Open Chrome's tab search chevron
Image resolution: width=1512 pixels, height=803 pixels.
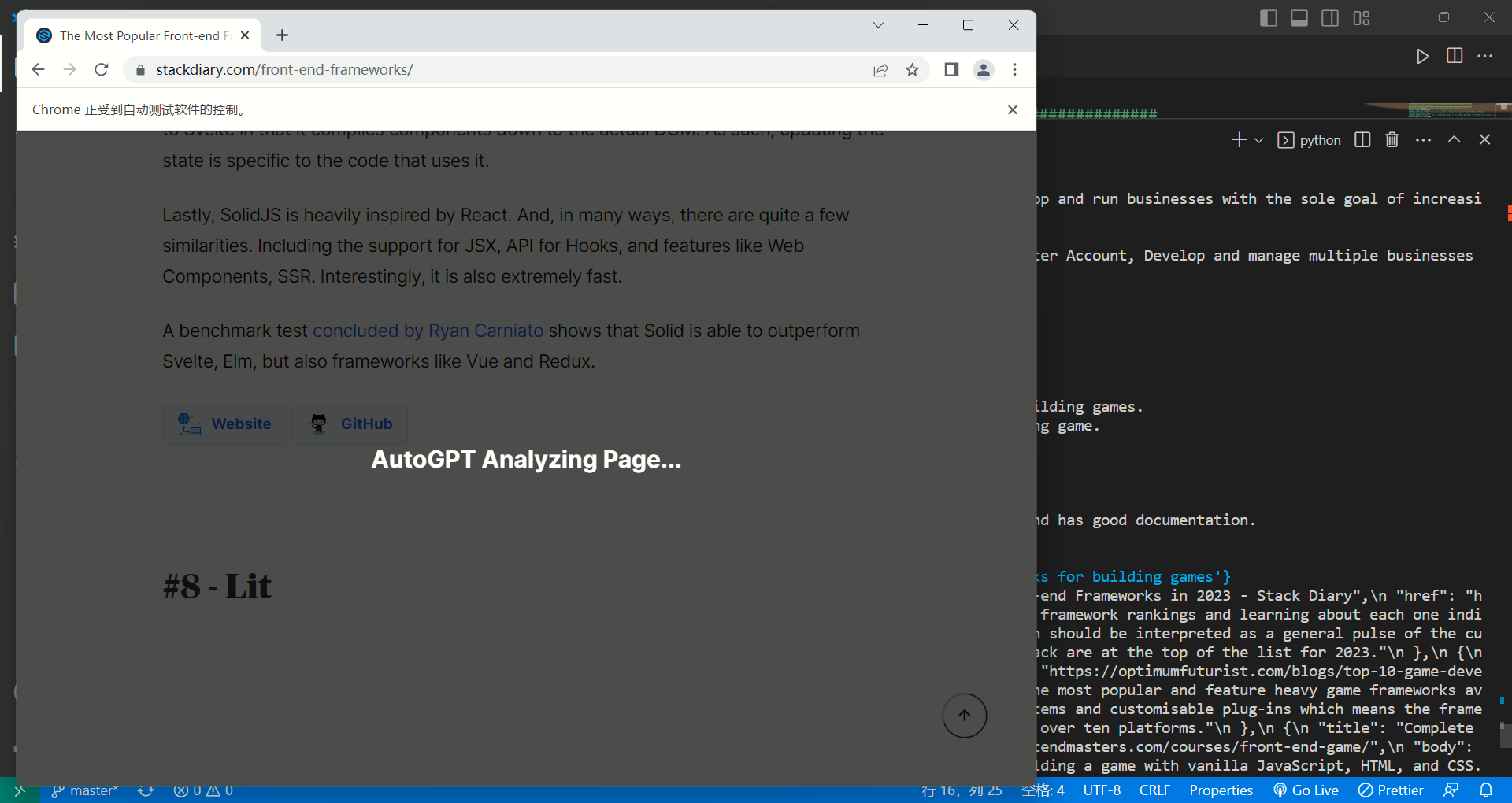click(x=878, y=25)
